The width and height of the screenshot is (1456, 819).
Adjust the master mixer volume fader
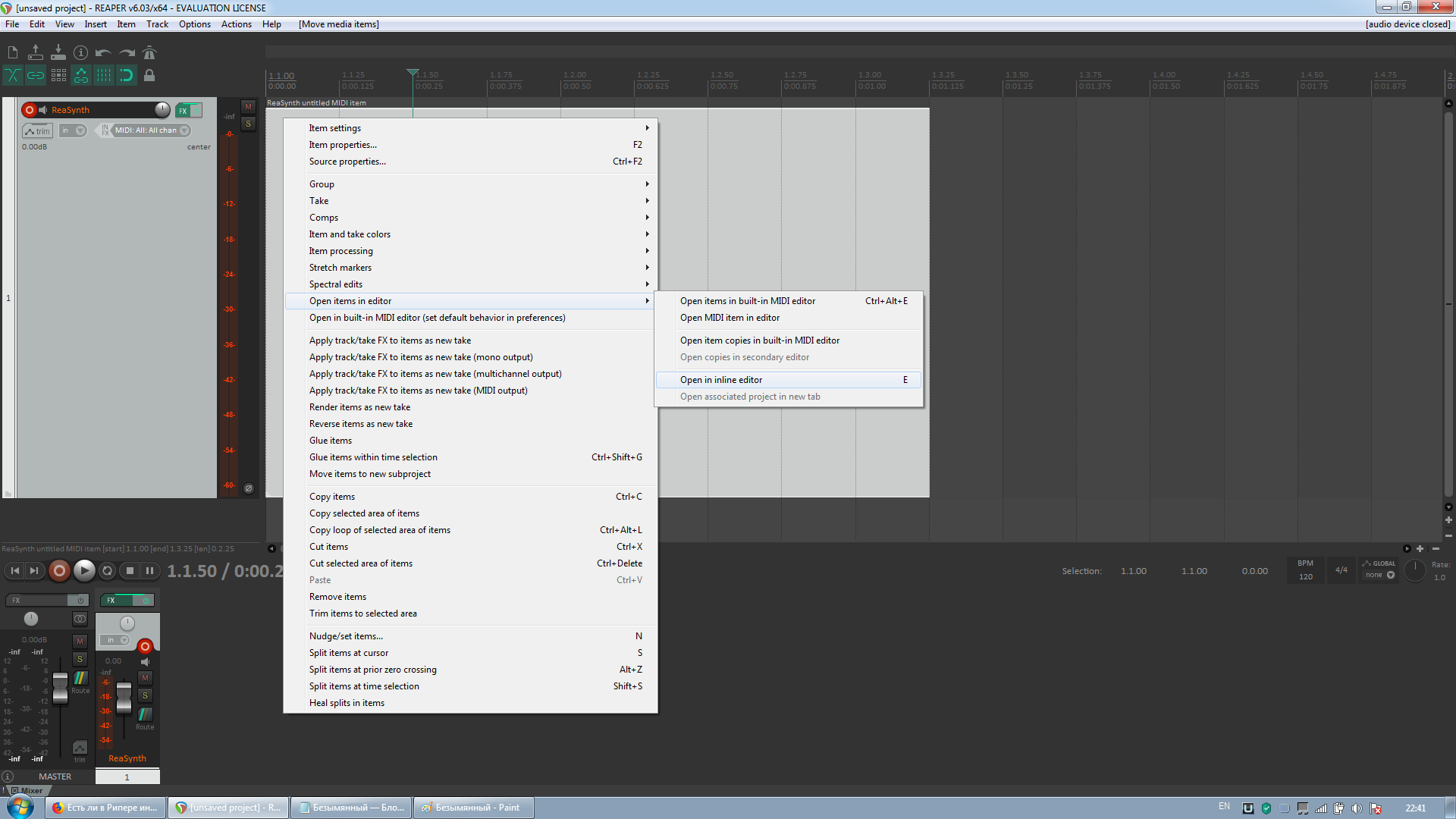coord(60,686)
